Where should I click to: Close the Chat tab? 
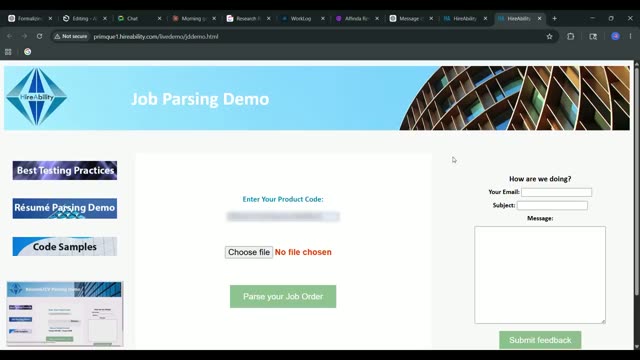click(x=159, y=18)
